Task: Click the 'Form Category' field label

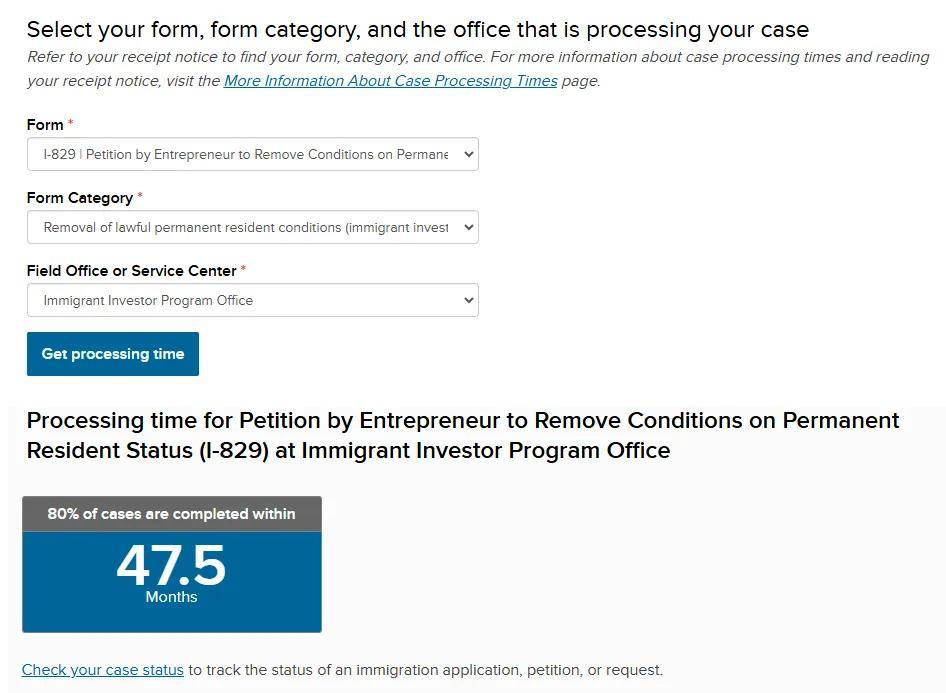Action: pyautogui.click(x=79, y=198)
